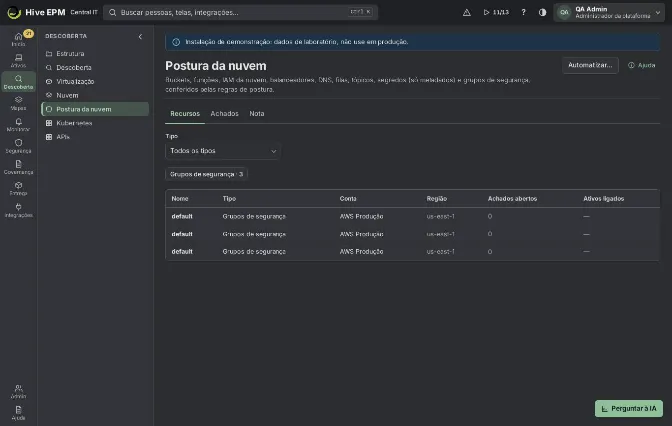Open Virtualização in the side menu
The height and width of the screenshot is (426, 672).
[95, 81]
